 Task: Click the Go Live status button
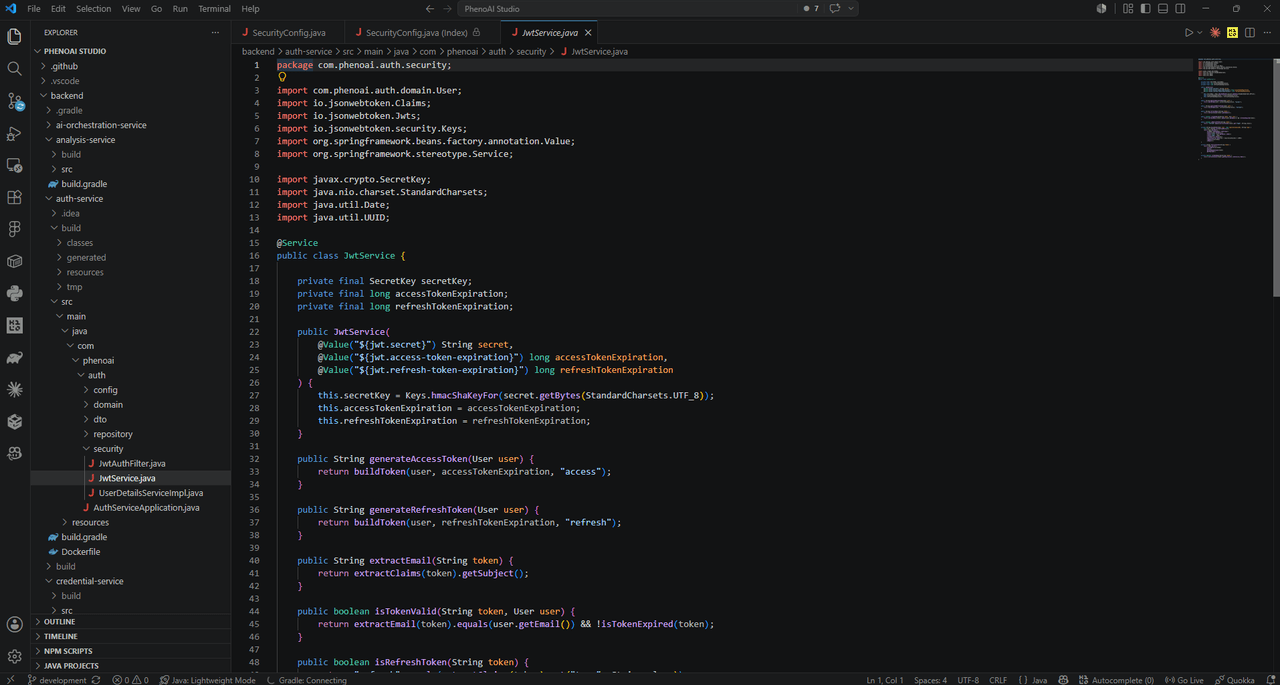[x=1183, y=680]
